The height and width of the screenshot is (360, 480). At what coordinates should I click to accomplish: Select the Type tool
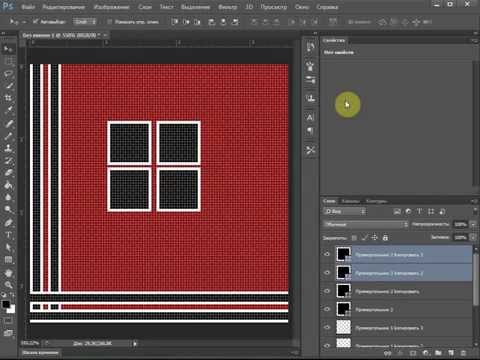(x=8, y=235)
